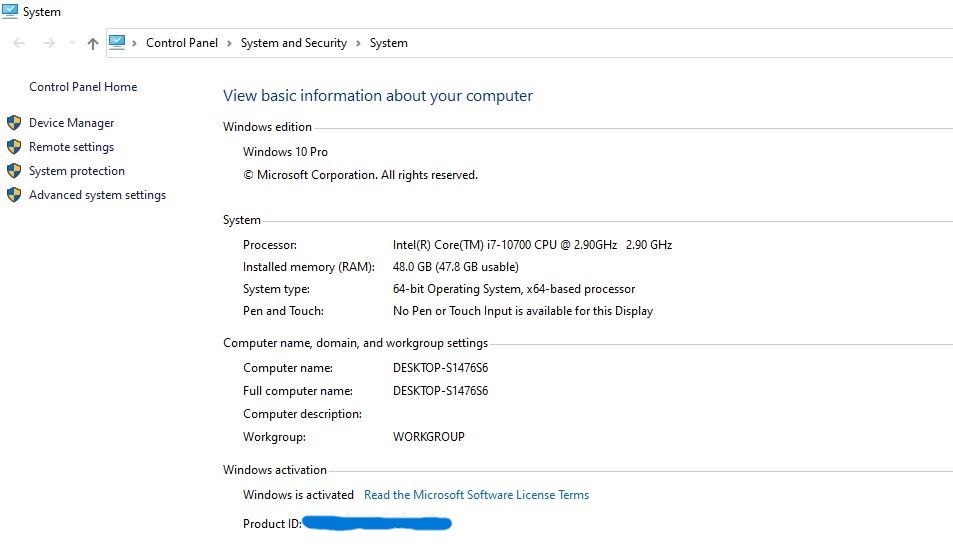Open the Device Manager link
The image size is (953, 558).
click(72, 123)
